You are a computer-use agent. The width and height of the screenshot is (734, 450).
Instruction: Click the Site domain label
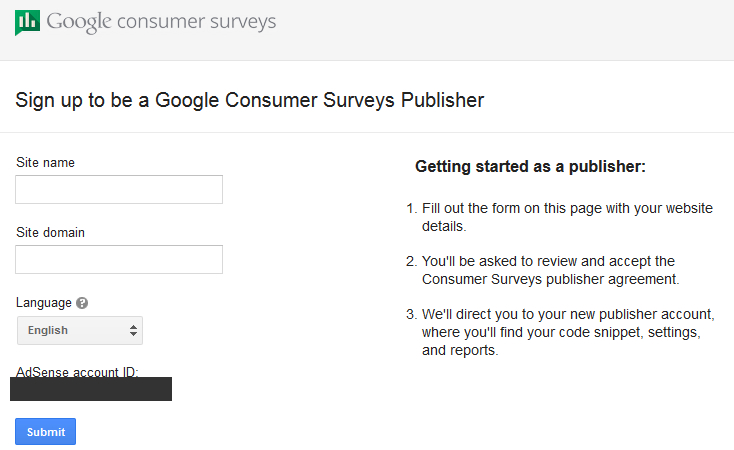click(50, 233)
